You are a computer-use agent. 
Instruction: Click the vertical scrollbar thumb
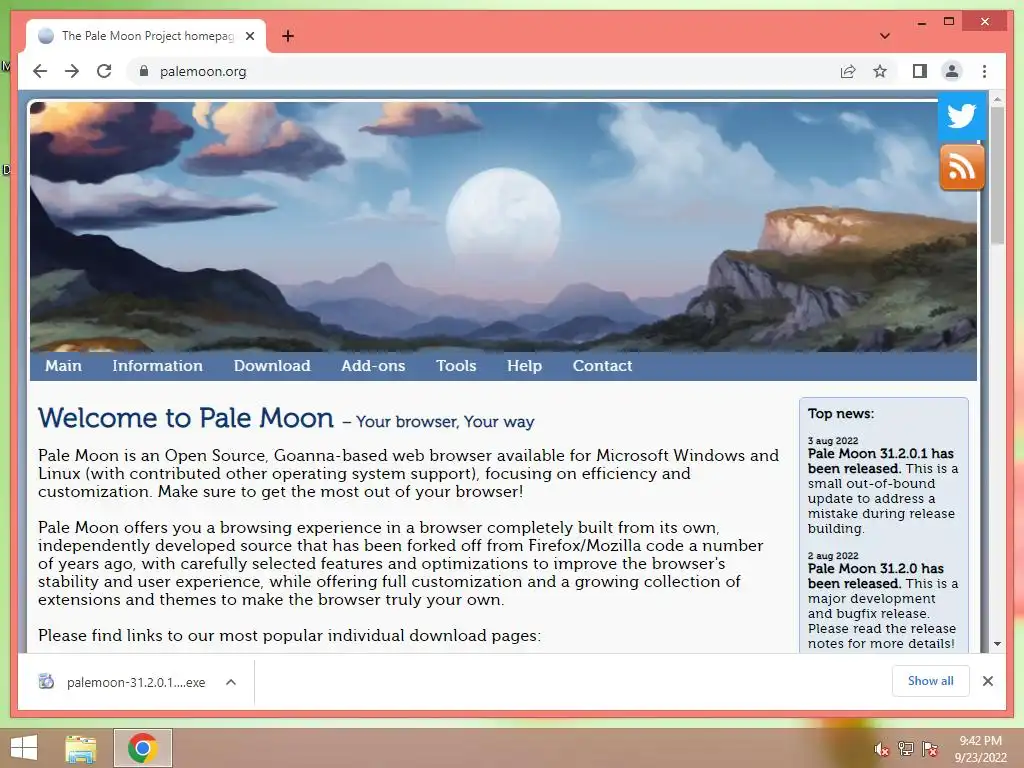(997, 176)
